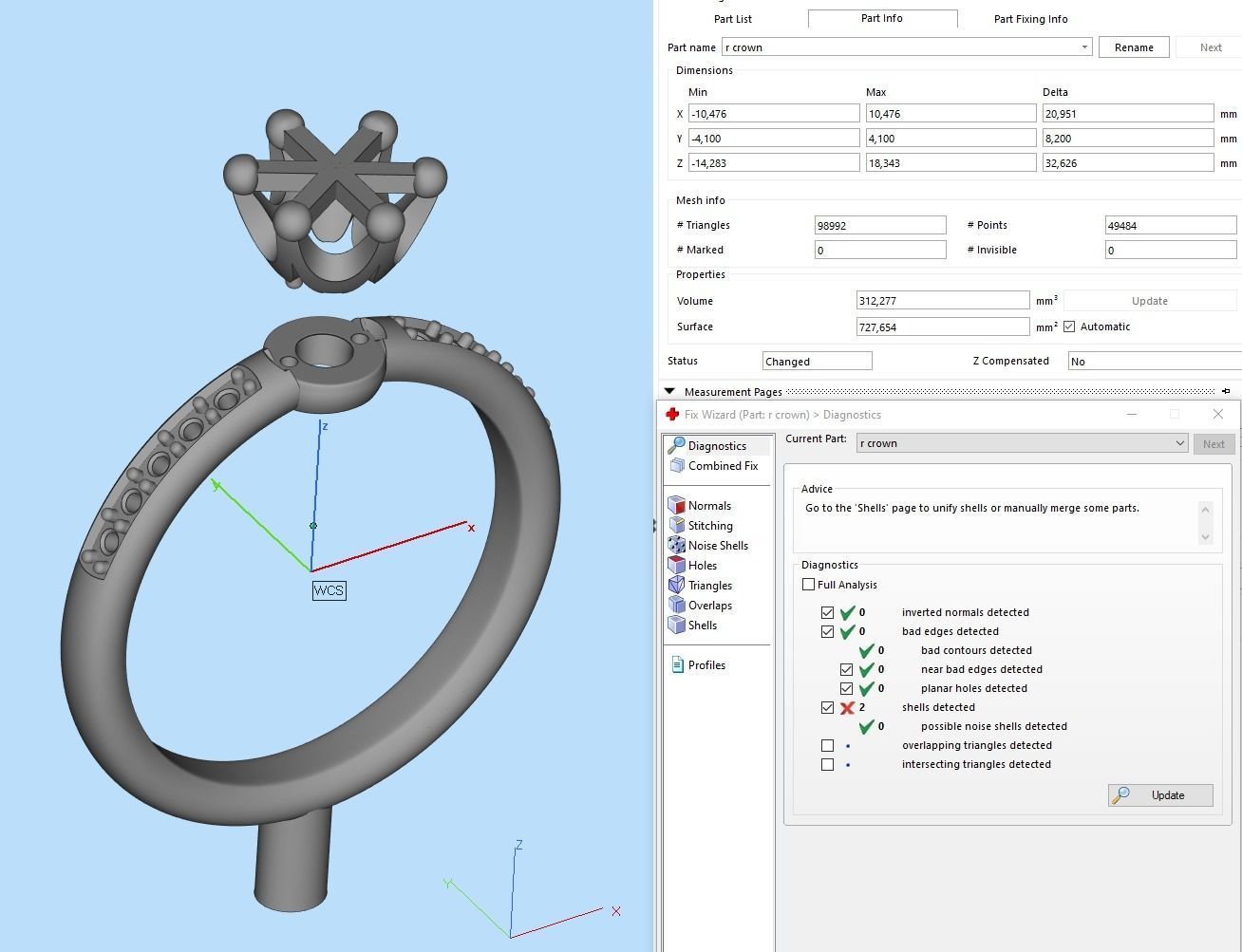Click the Status field showing Changed
Image resolution: width=1242 pixels, height=952 pixels.
(818, 361)
